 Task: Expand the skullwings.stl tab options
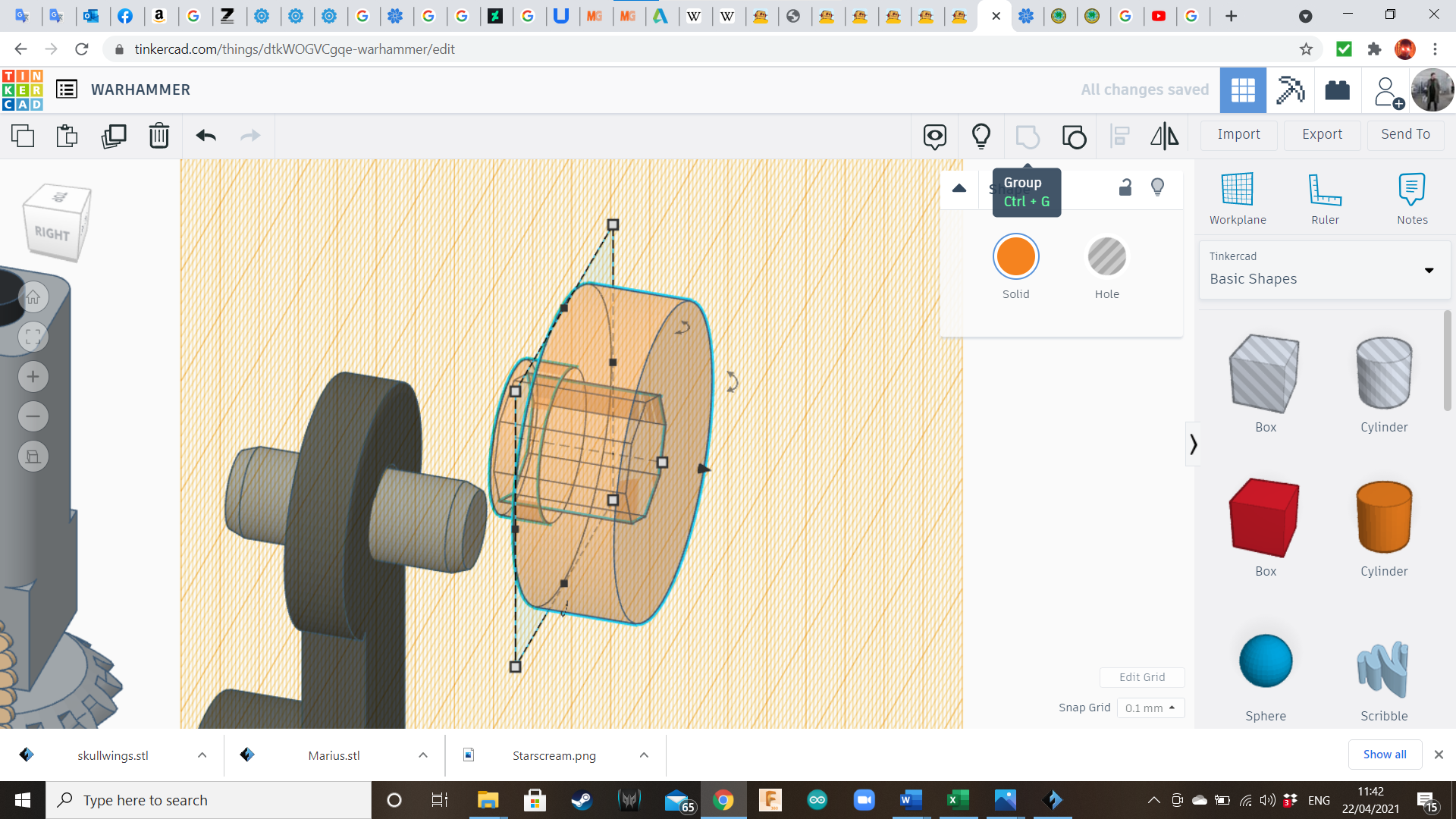click(x=201, y=755)
